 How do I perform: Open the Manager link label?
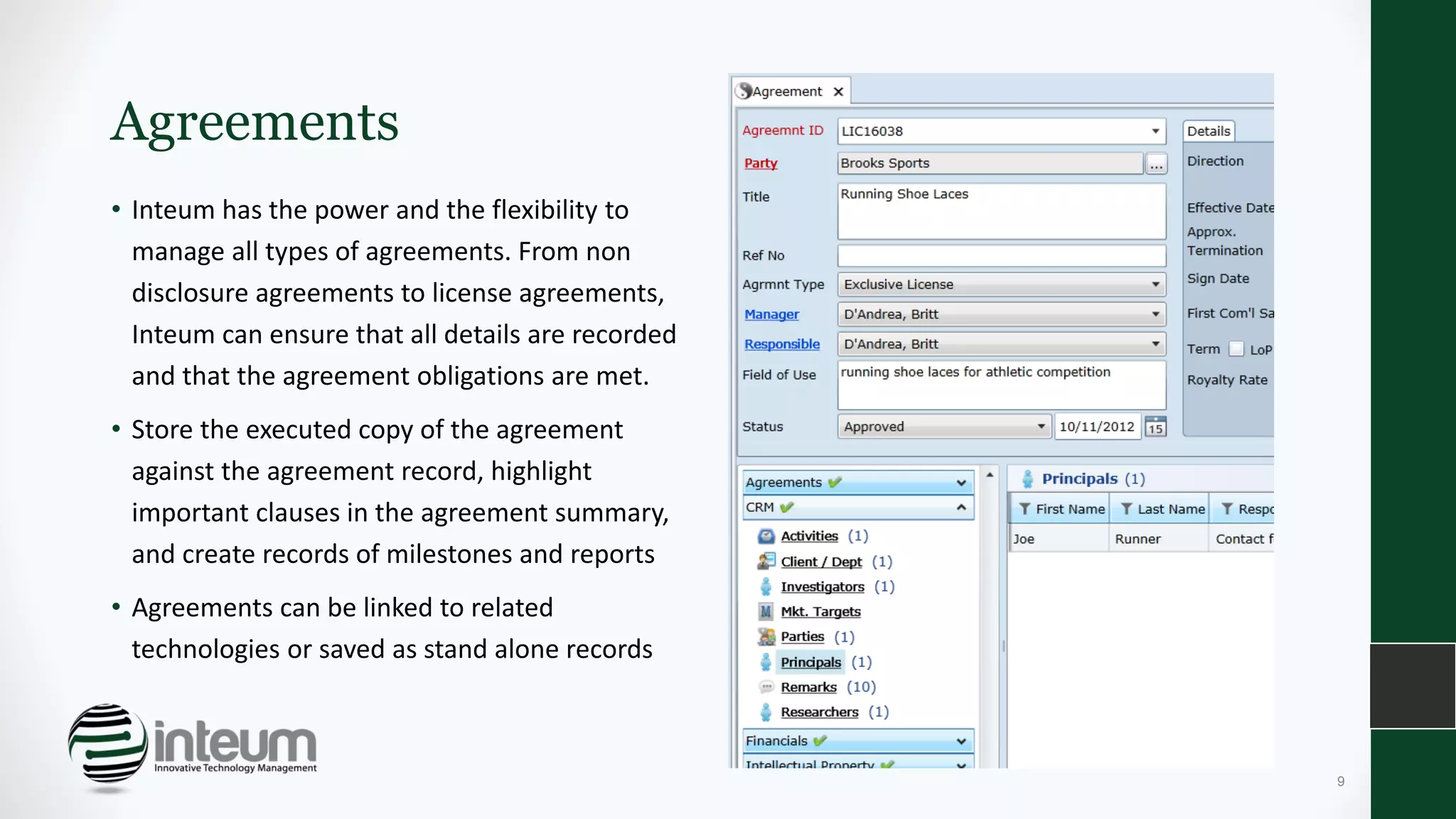(x=771, y=314)
